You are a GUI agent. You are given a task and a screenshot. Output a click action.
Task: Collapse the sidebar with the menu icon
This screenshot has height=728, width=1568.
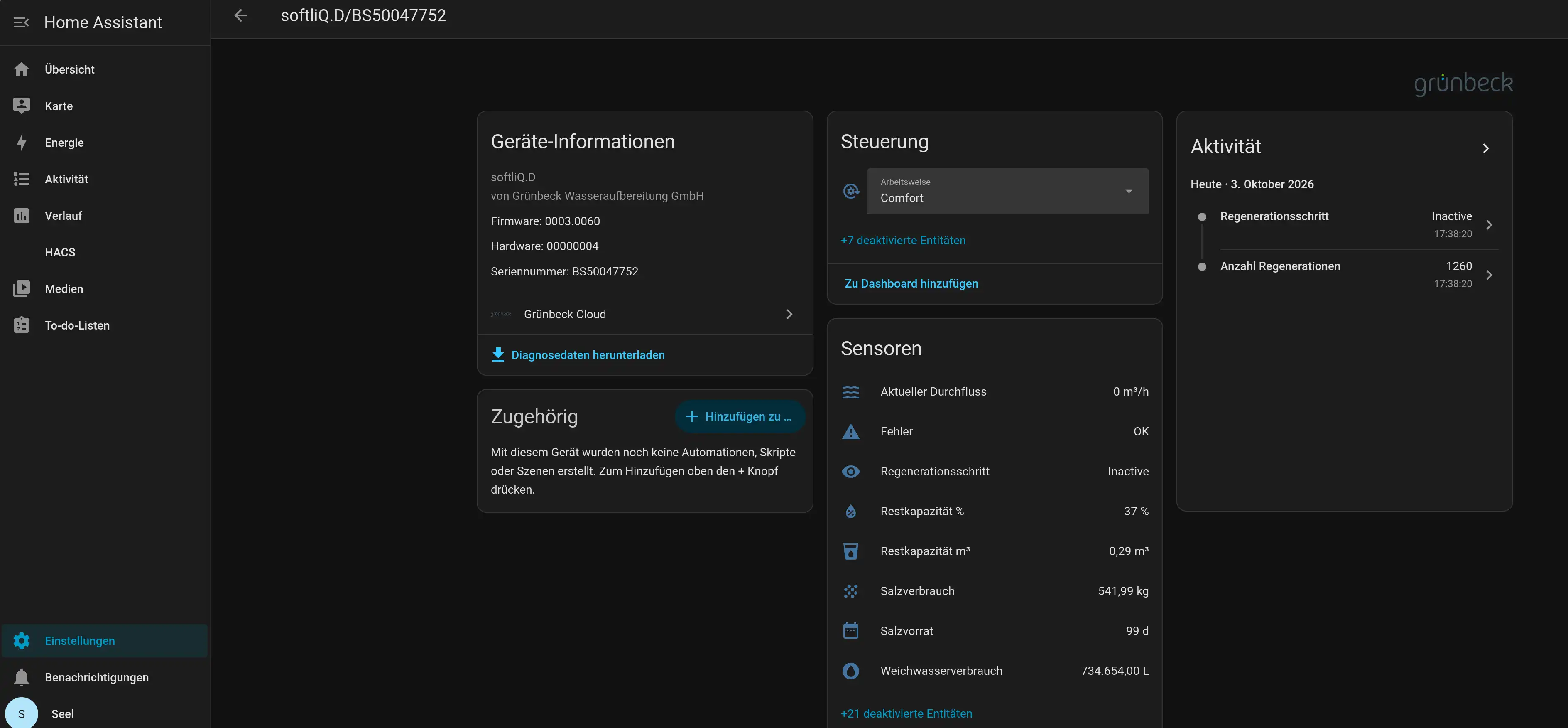click(21, 22)
